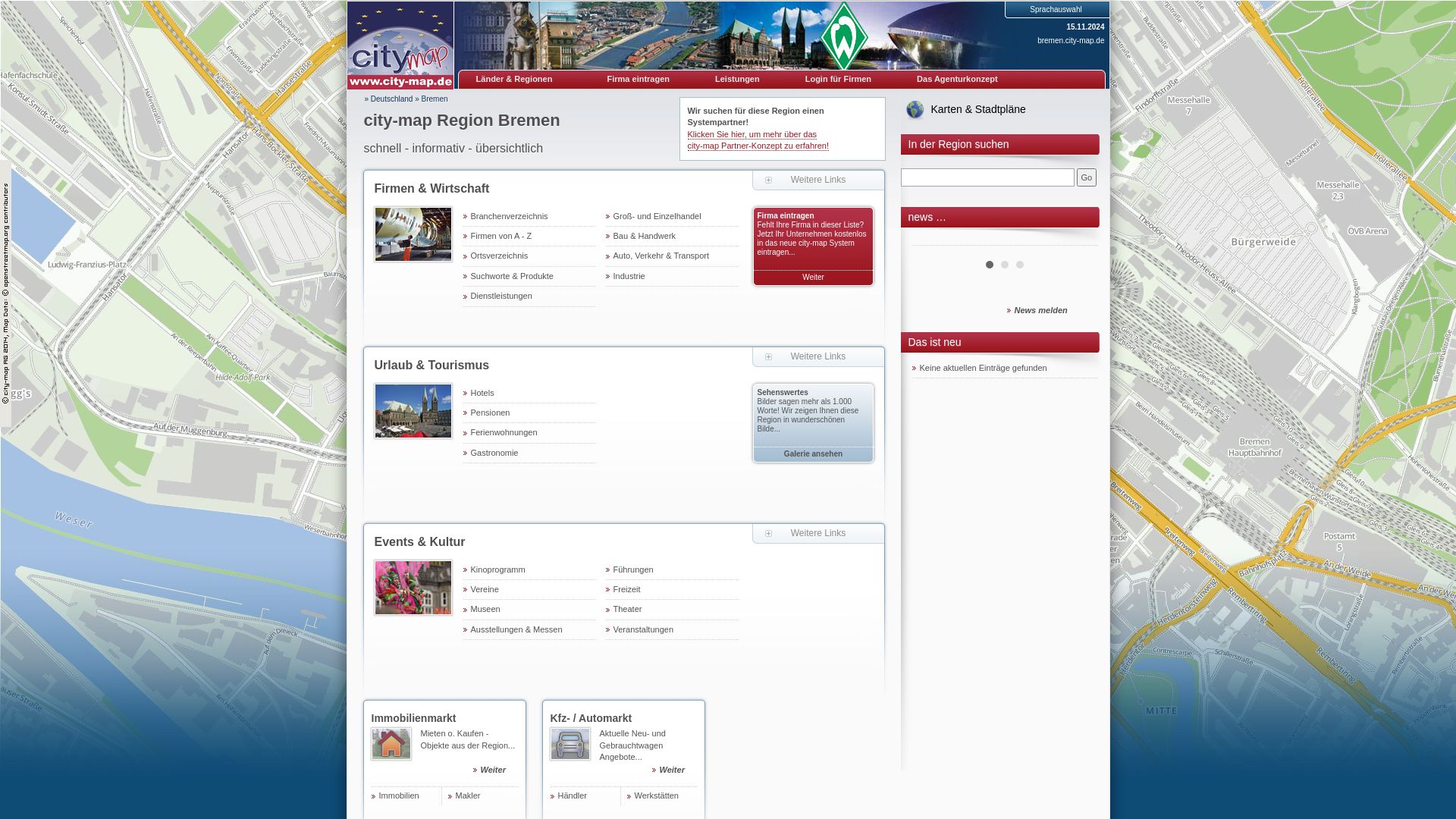Open the Auto, Verkehr & Transport link
Viewport: 1456px width, 819px height.
pos(661,256)
